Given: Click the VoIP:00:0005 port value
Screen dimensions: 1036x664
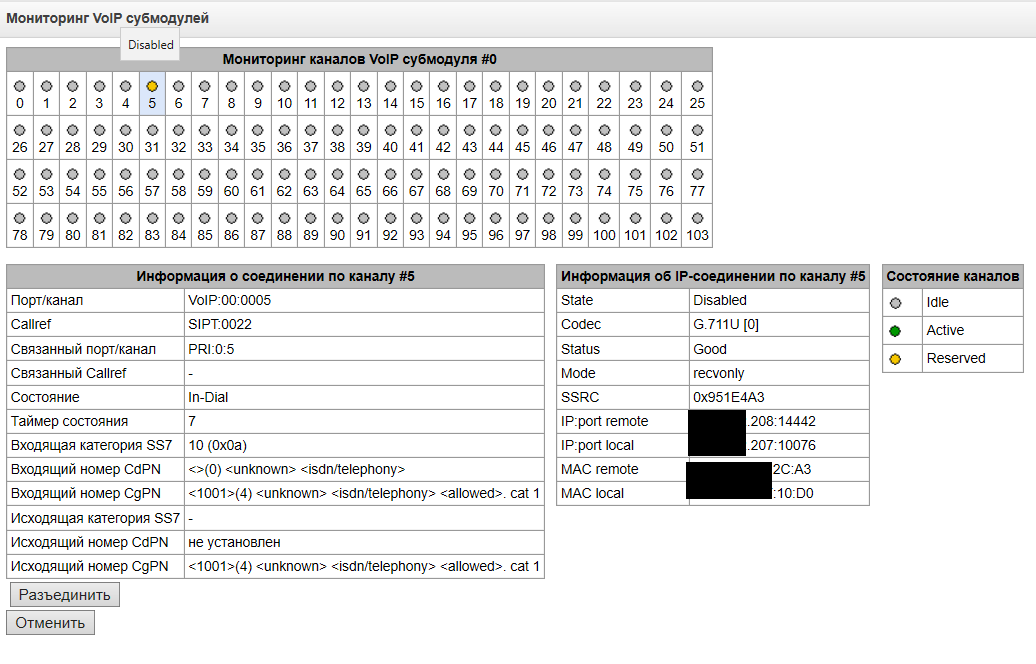Looking at the screenshot, I should pyautogui.click(x=230, y=300).
